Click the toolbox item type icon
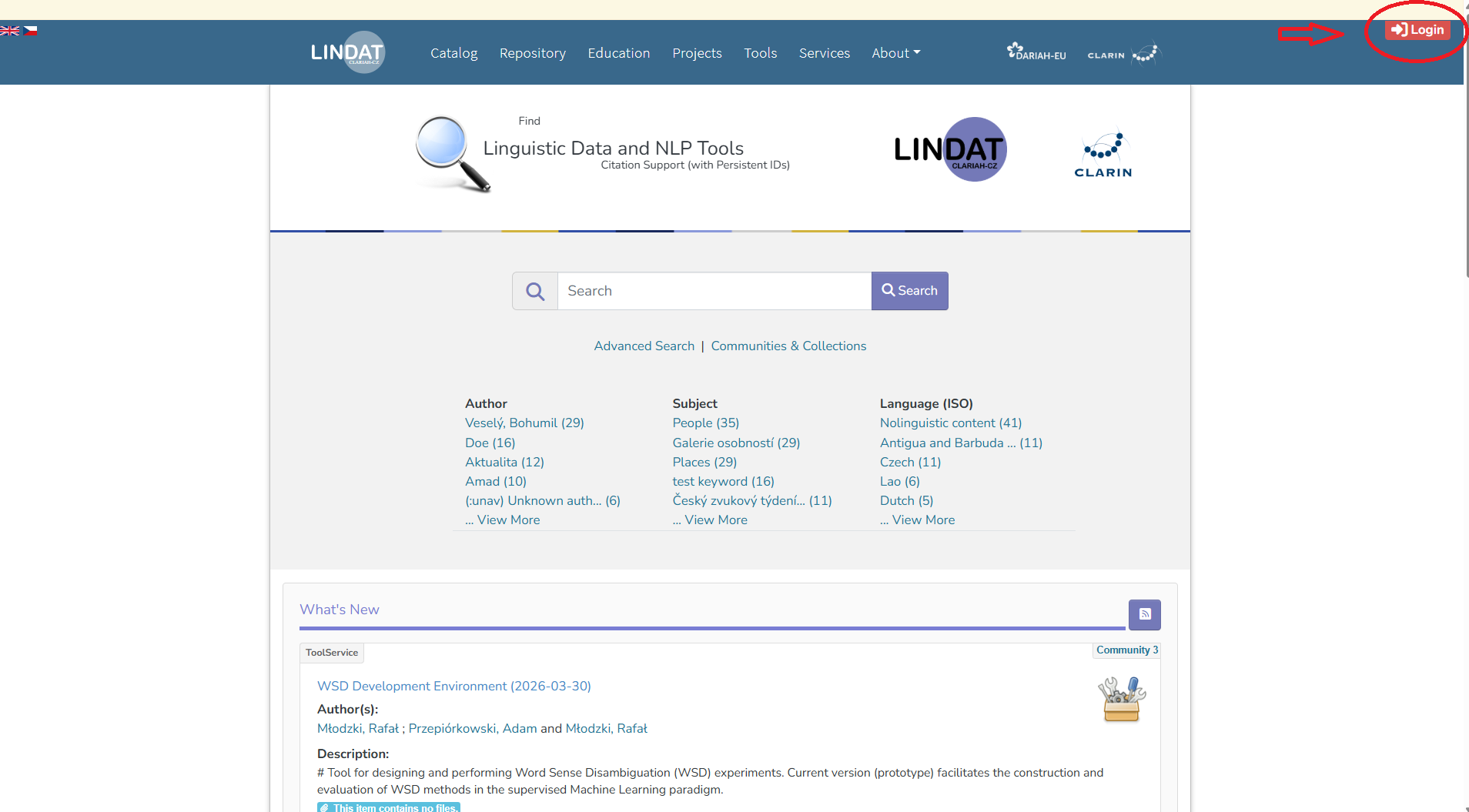This screenshot has width=1469, height=812. pos(1122,700)
